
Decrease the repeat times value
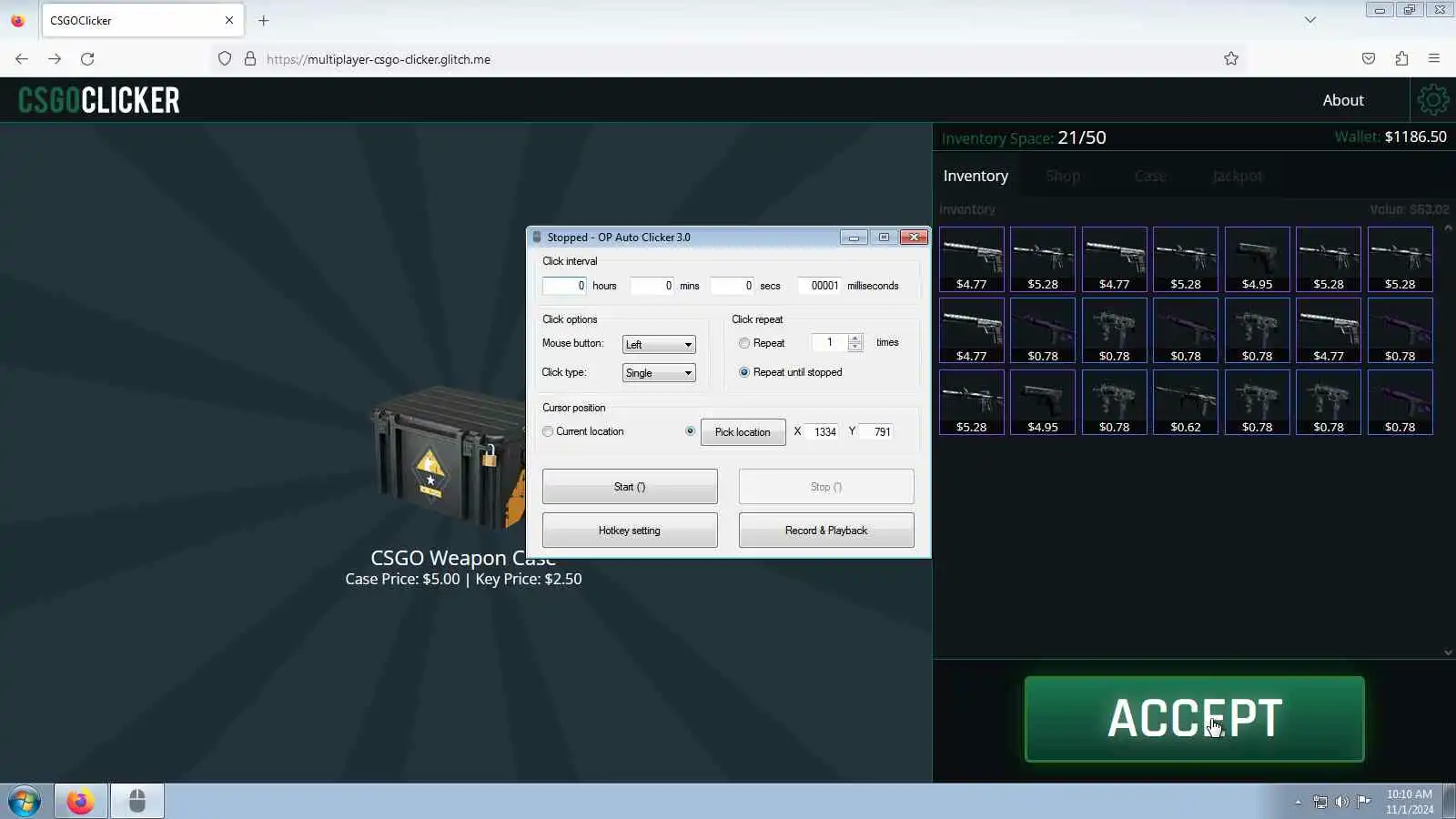(x=854, y=347)
